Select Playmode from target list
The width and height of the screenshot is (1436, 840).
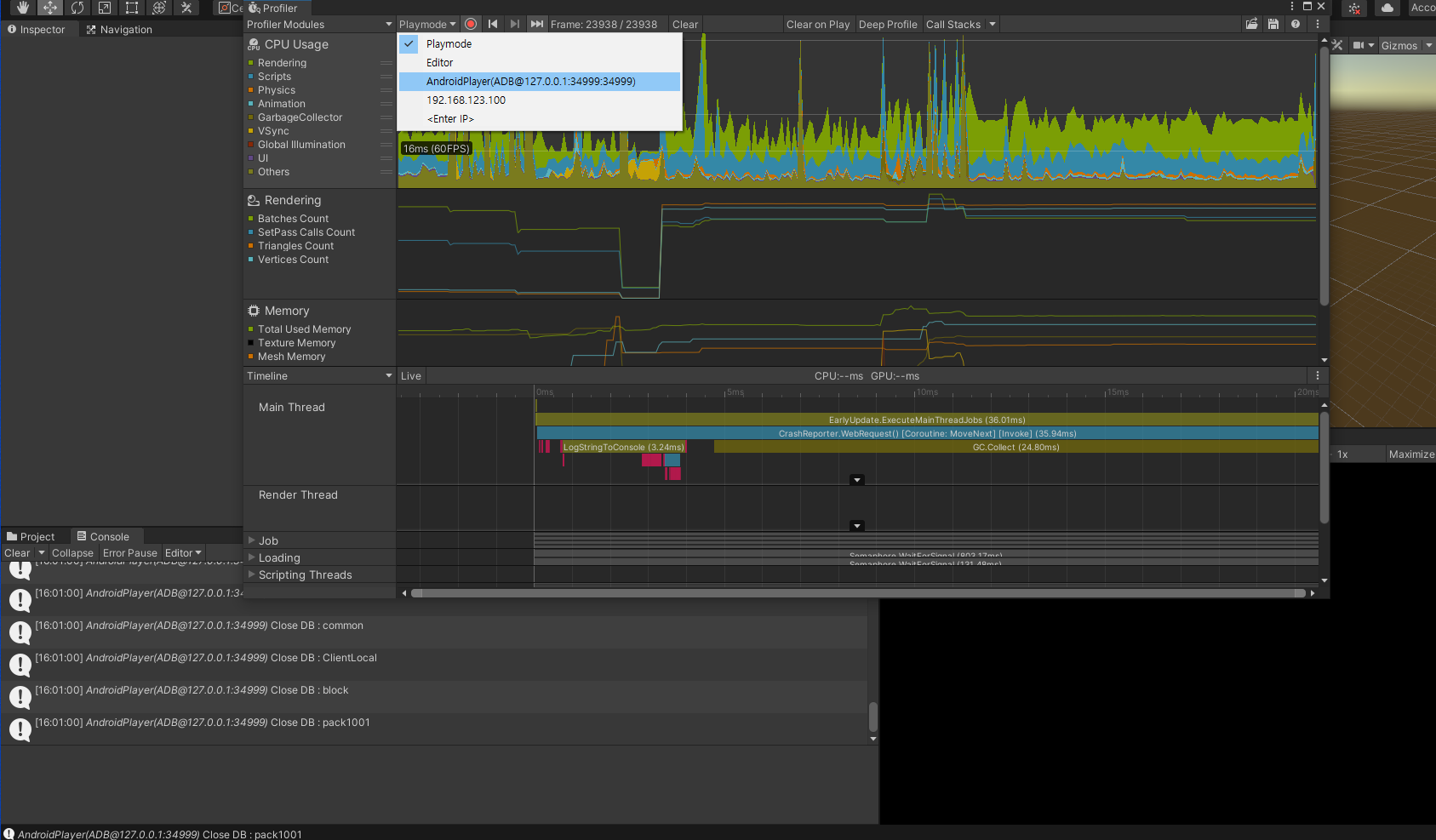coord(540,43)
